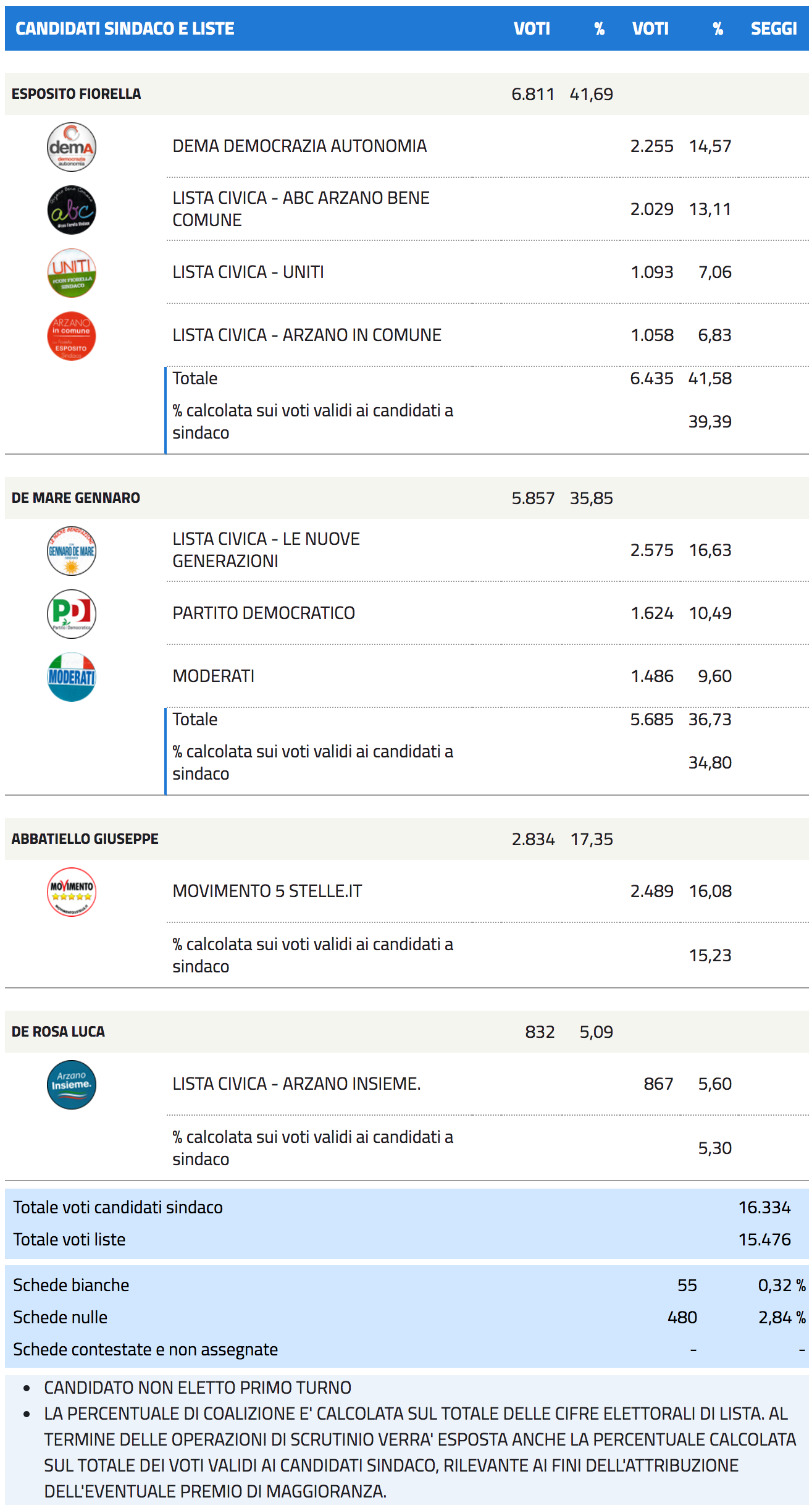Click the SEGGI column header
Image resolution: width=812 pixels, height=1508 pixels.
(773, 28)
